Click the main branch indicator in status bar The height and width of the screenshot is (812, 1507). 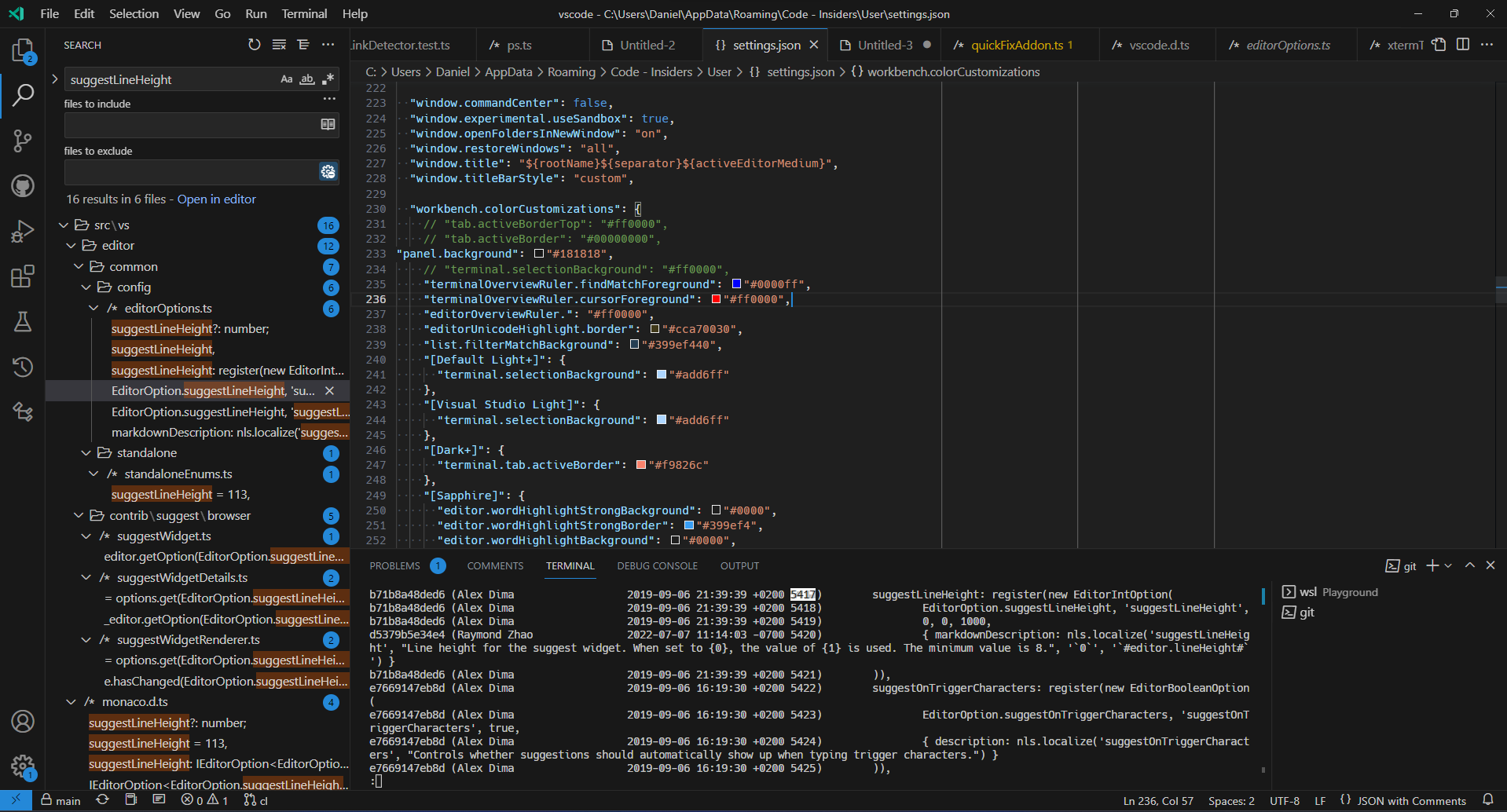click(60, 800)
